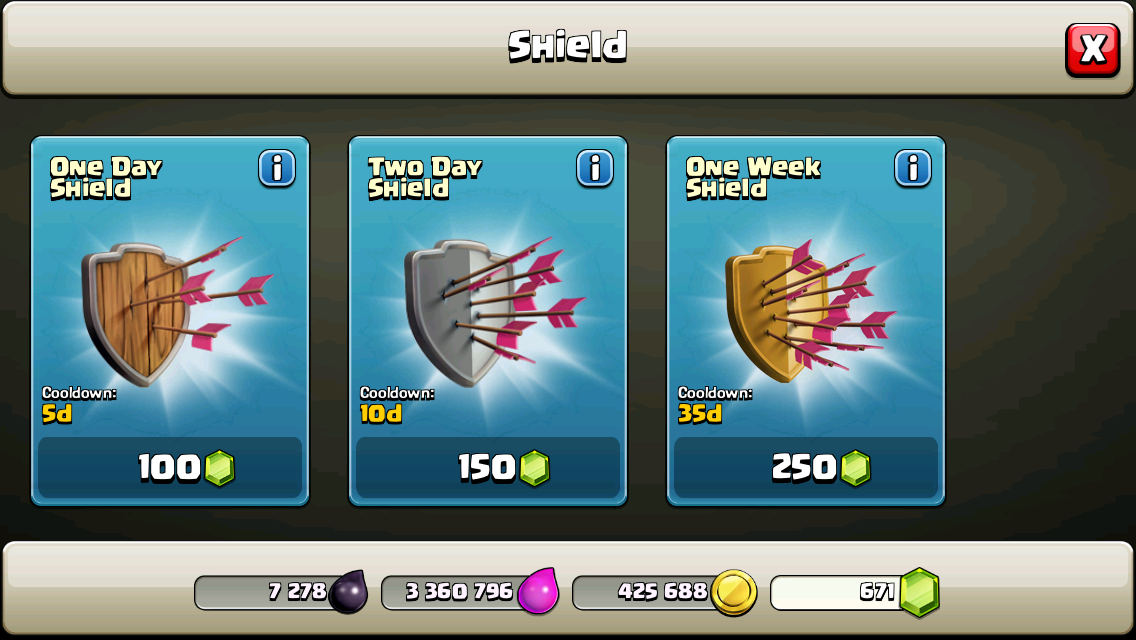Click the golden shield with arrows image
Screen dimensions: 1136x640
click(x=810, y=310)
